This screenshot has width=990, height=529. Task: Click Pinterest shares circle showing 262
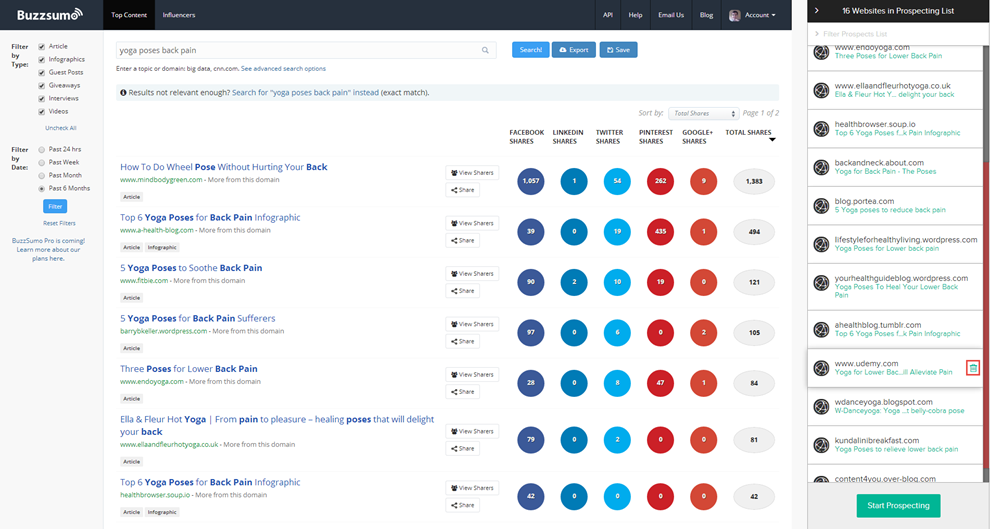660,181
